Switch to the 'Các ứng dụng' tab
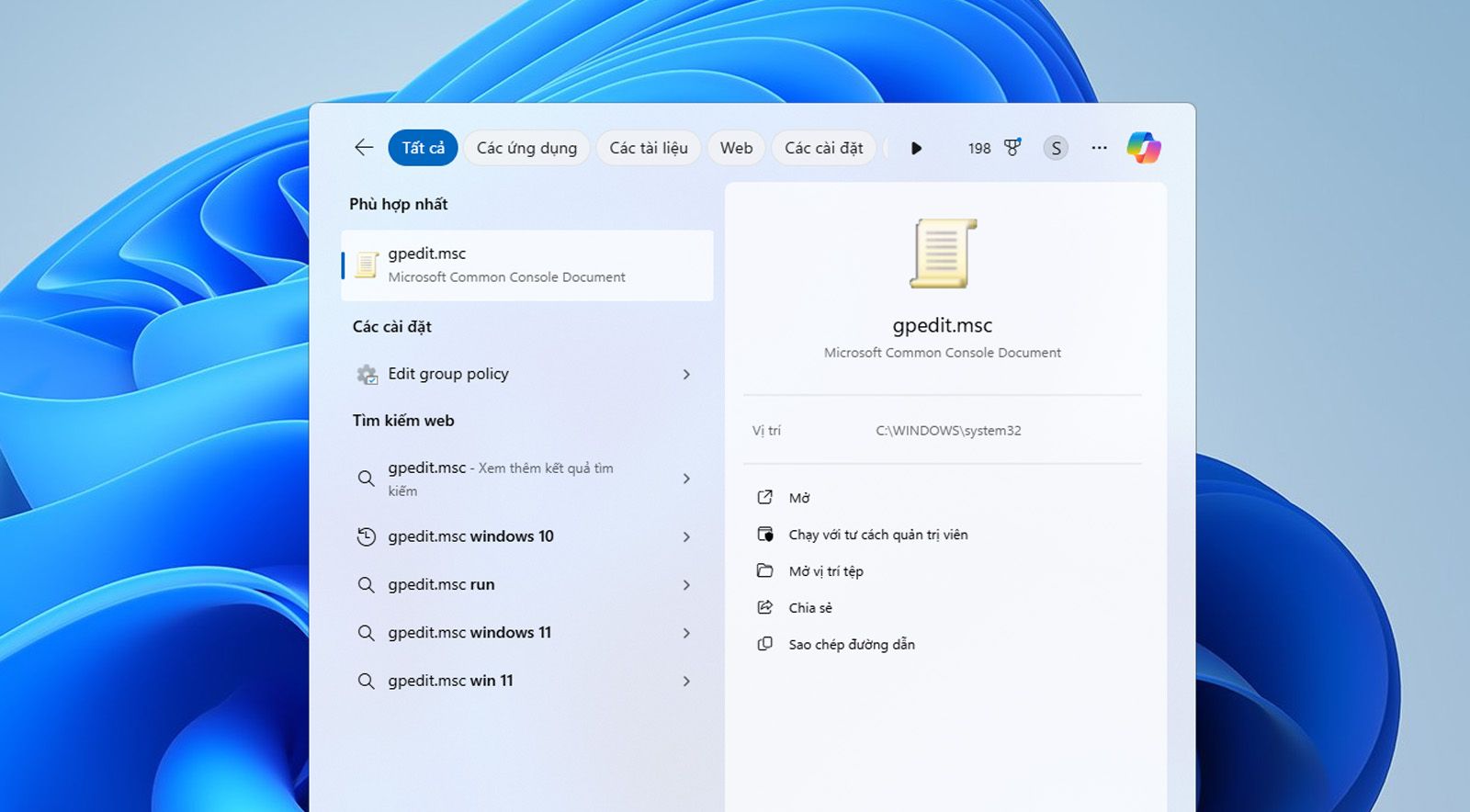Viewport: 1470px width, 812px height. click(526, 148)
